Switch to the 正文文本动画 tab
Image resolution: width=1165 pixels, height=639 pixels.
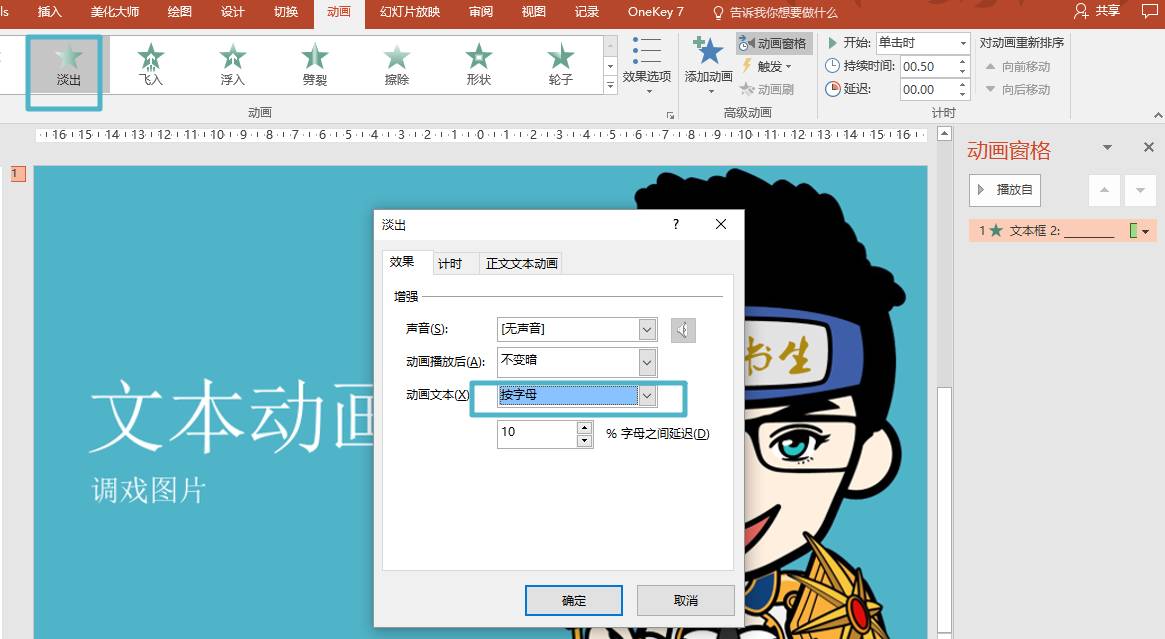click(522, 264)
